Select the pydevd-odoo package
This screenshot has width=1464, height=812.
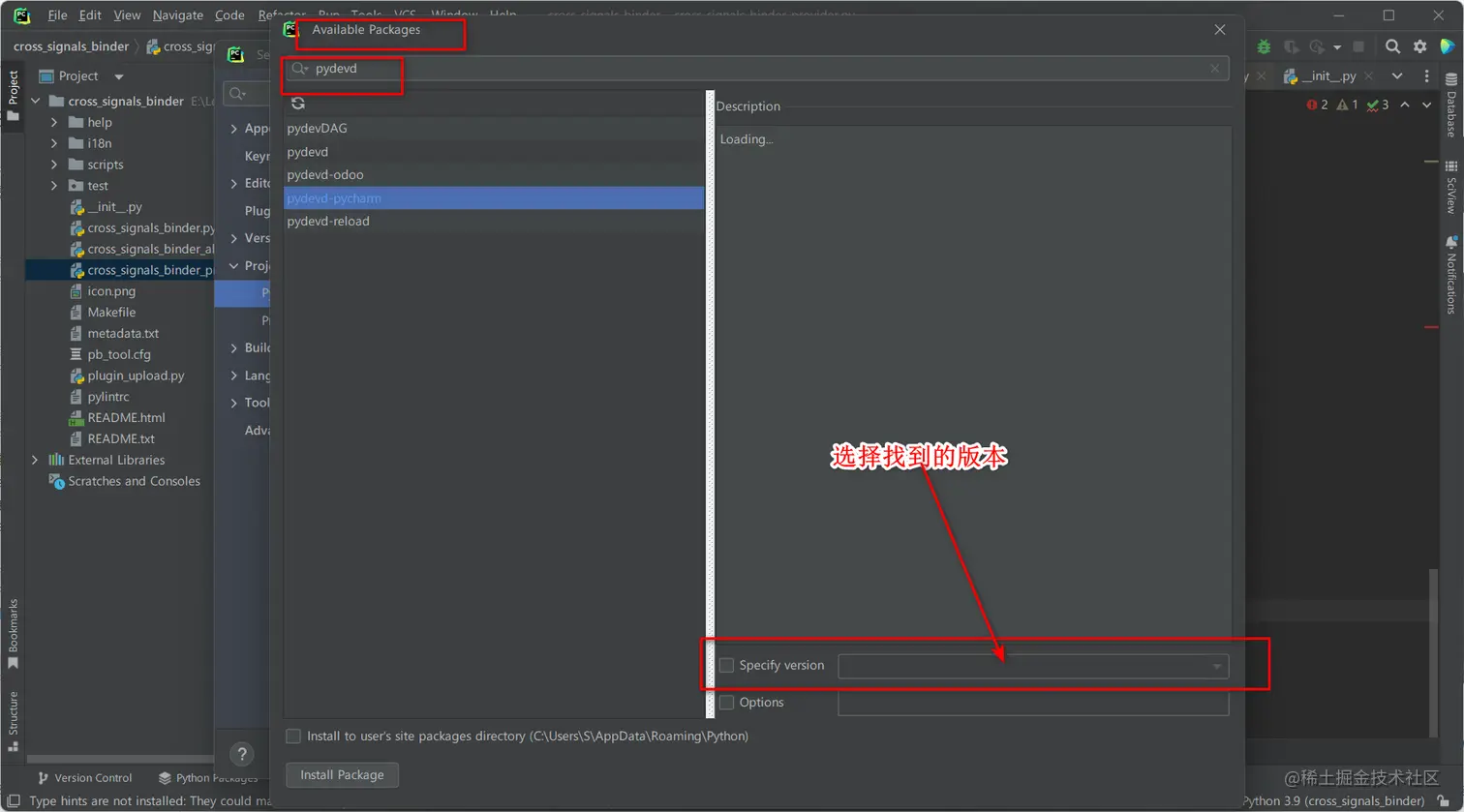click(x=494, y=175)
